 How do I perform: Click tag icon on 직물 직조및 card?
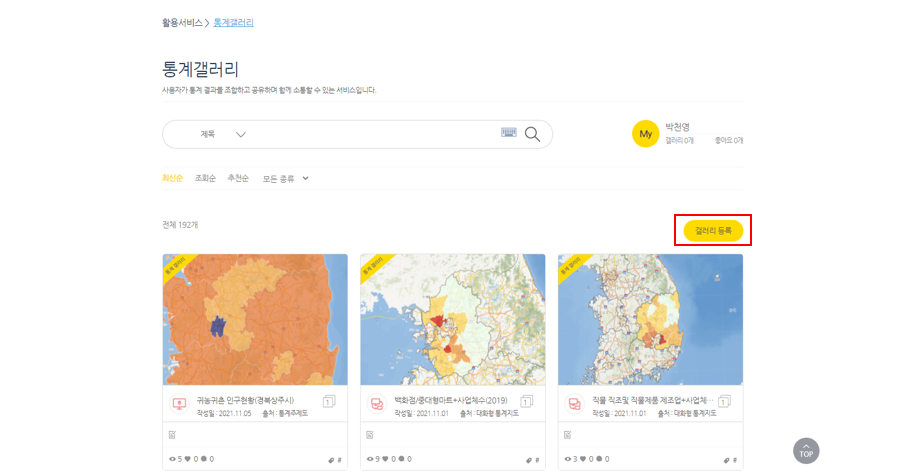point(727,460)
